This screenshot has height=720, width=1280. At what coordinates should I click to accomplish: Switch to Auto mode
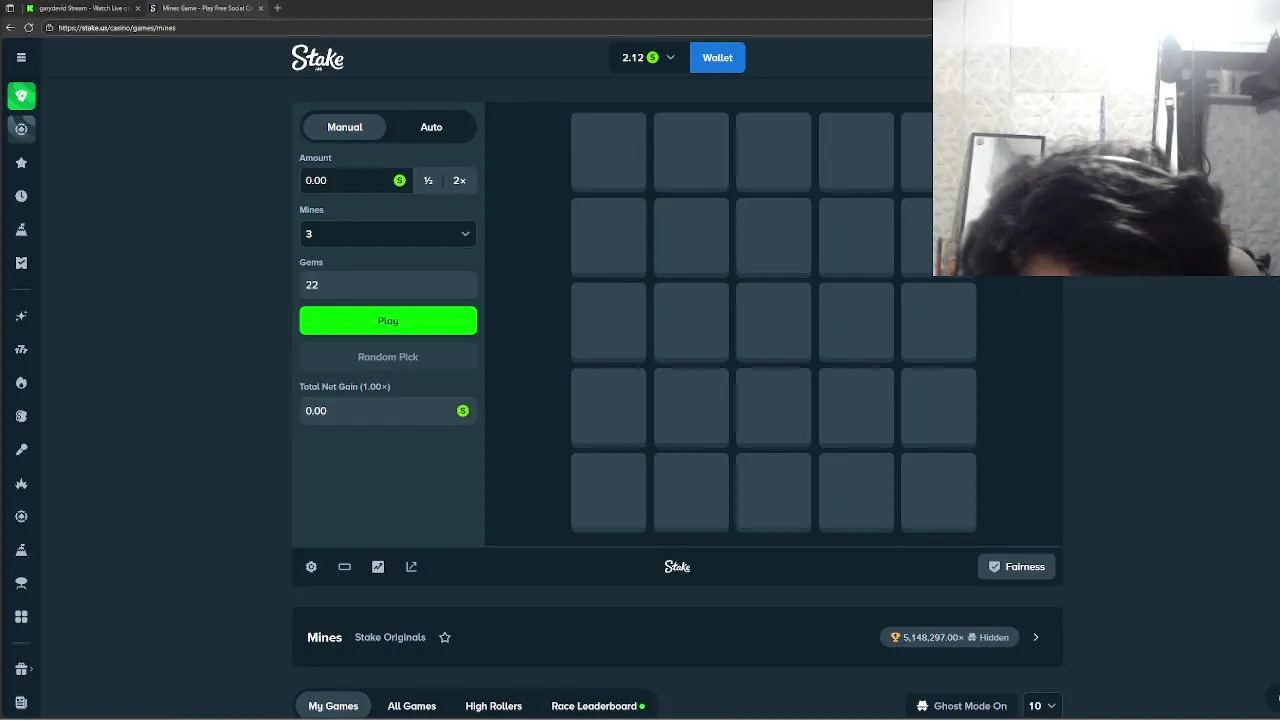point(431,127)
